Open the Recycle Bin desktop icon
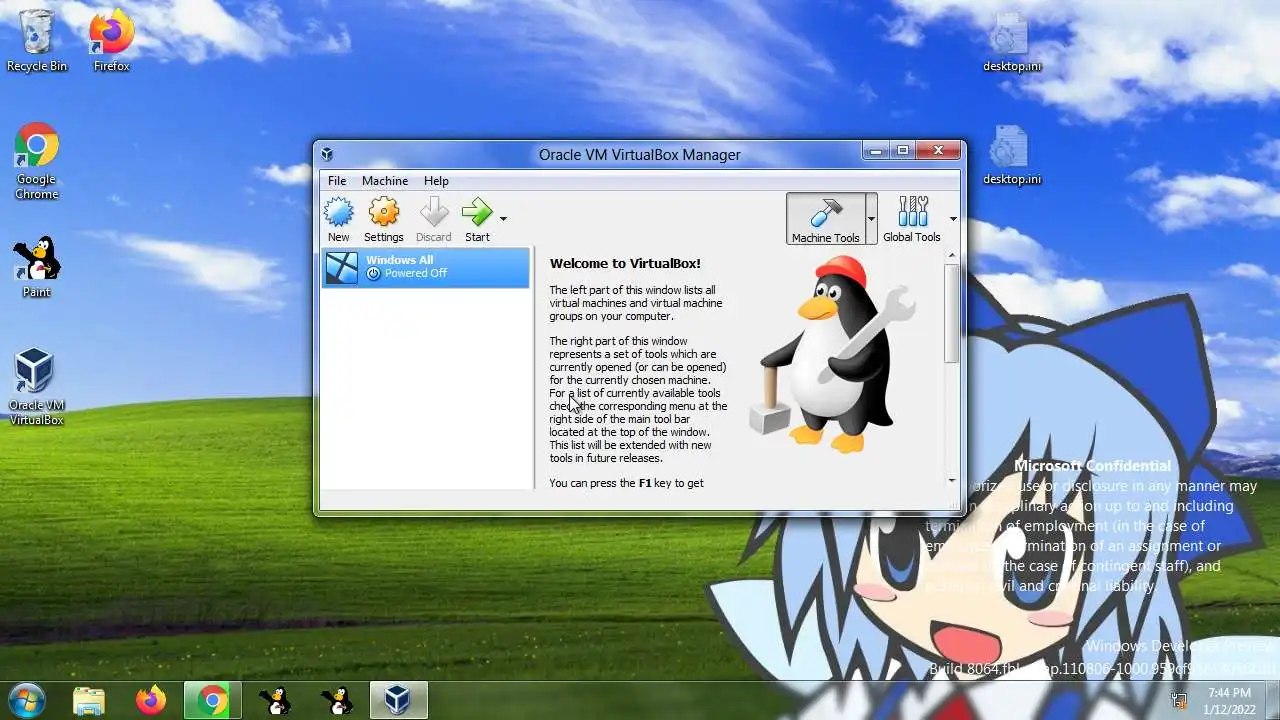 pos(37,40)
